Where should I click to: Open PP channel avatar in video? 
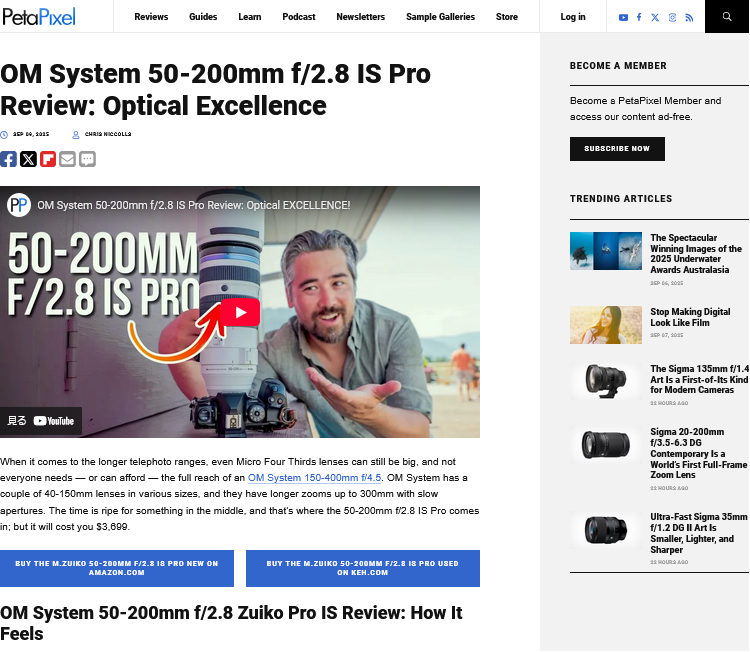click(19, 205)
